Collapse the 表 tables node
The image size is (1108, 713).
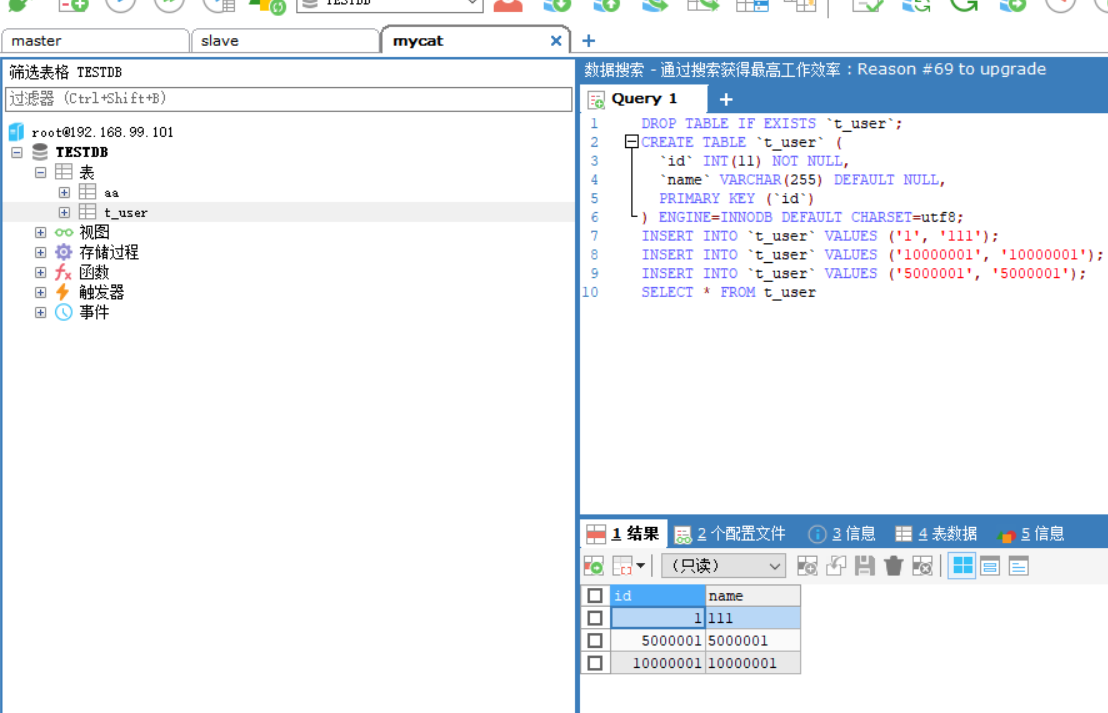coord(40,172)
